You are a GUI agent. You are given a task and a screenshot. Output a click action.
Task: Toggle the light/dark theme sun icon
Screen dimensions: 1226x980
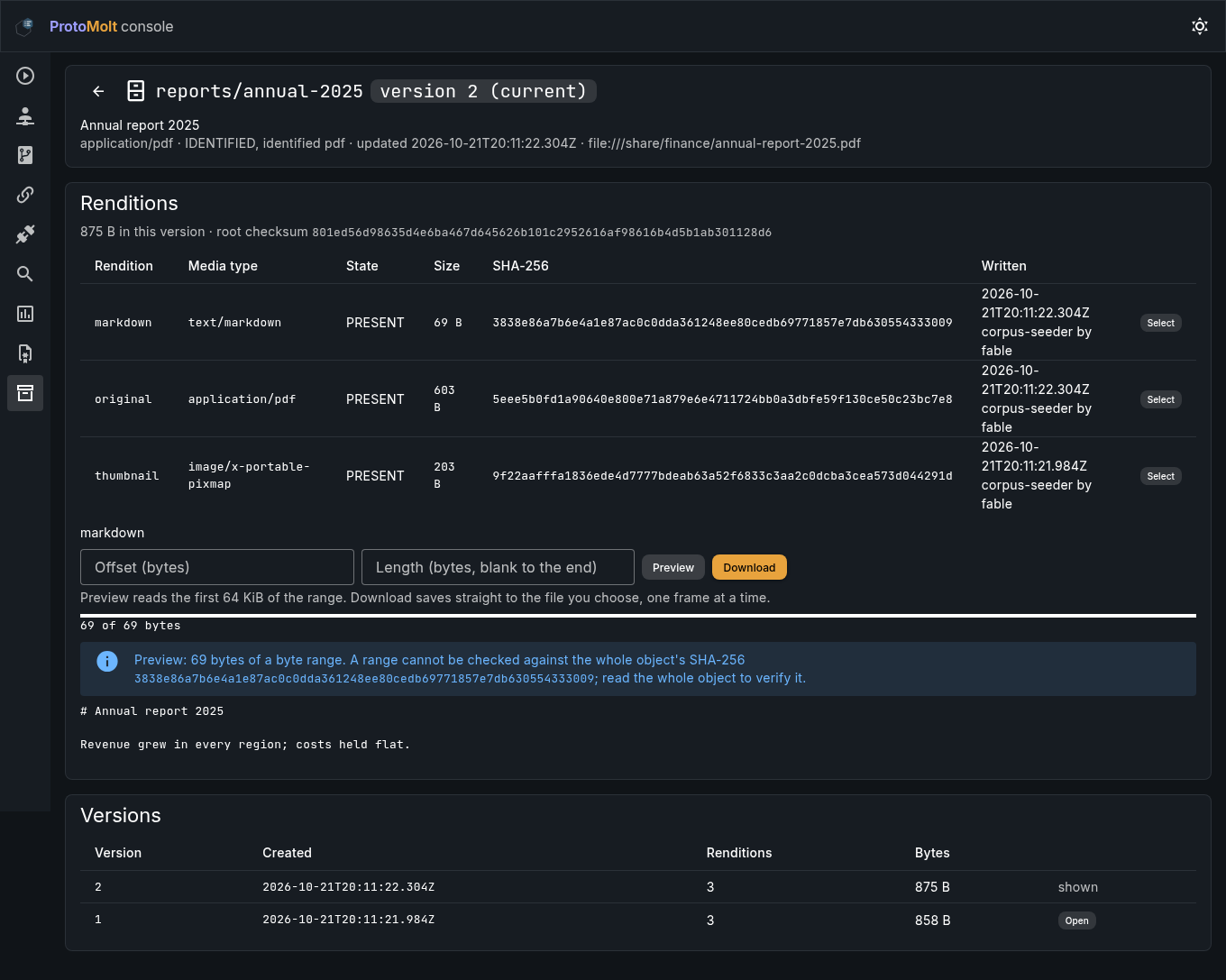click(1200, 26)
